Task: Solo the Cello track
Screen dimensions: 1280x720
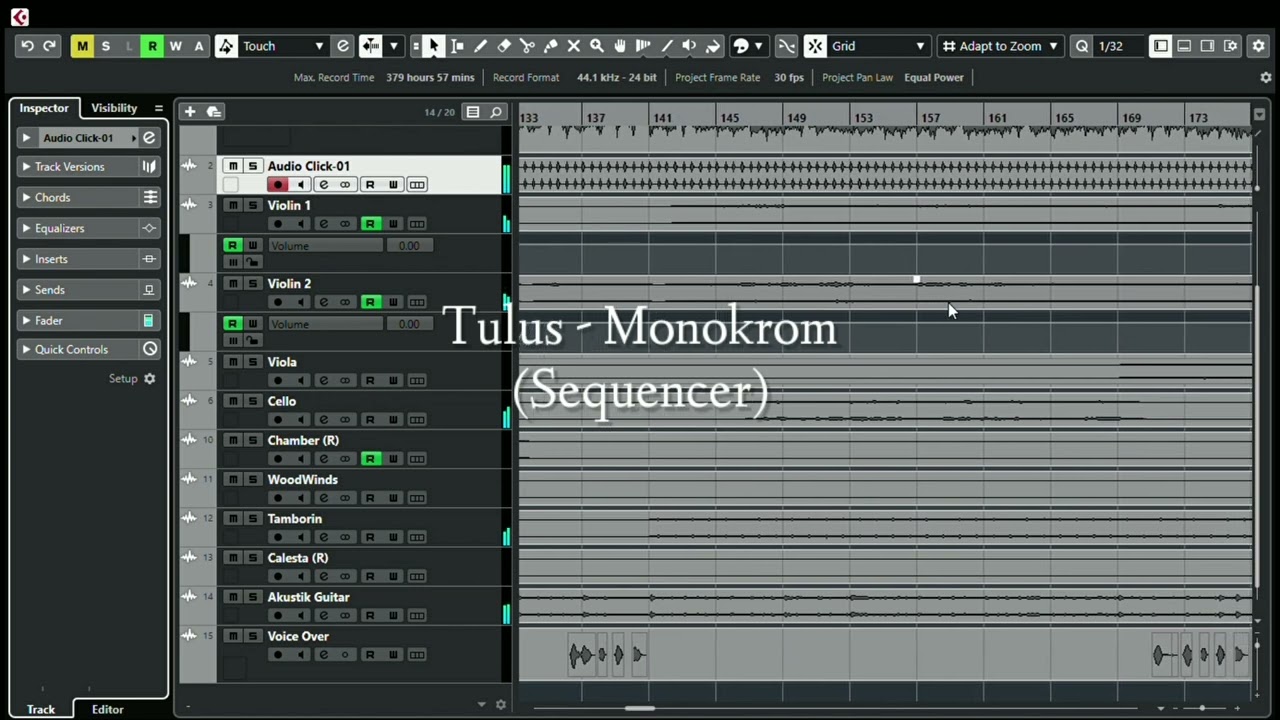Action: [252, 401]
